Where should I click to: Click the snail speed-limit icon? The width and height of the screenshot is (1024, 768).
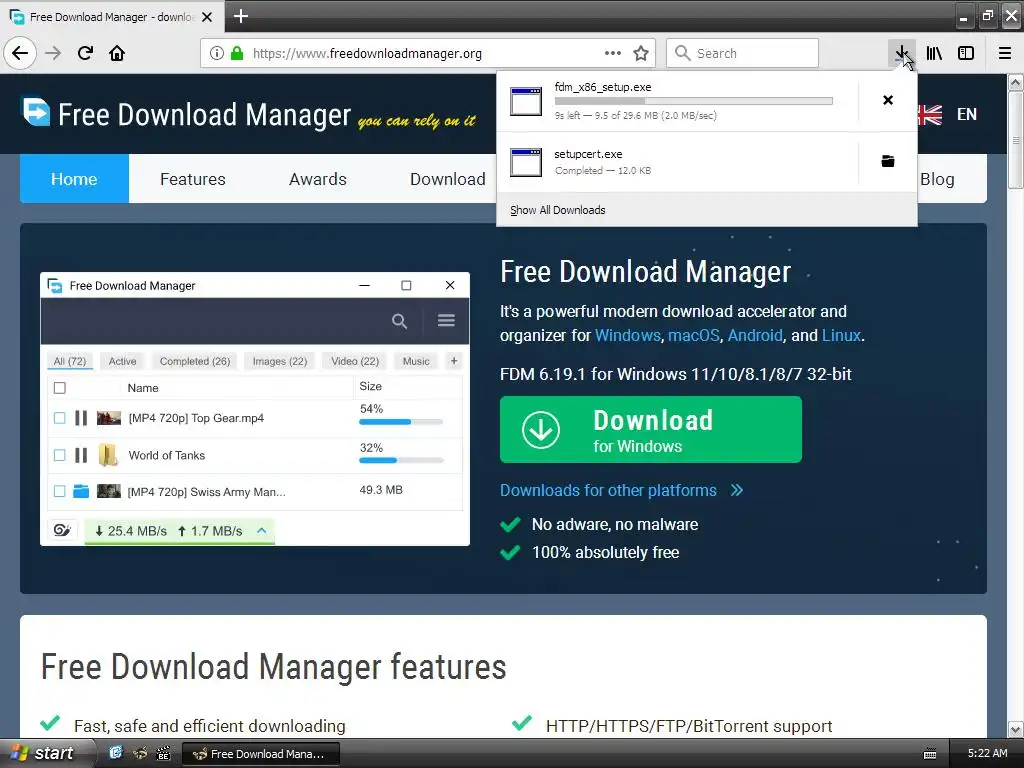pos(62,530)
